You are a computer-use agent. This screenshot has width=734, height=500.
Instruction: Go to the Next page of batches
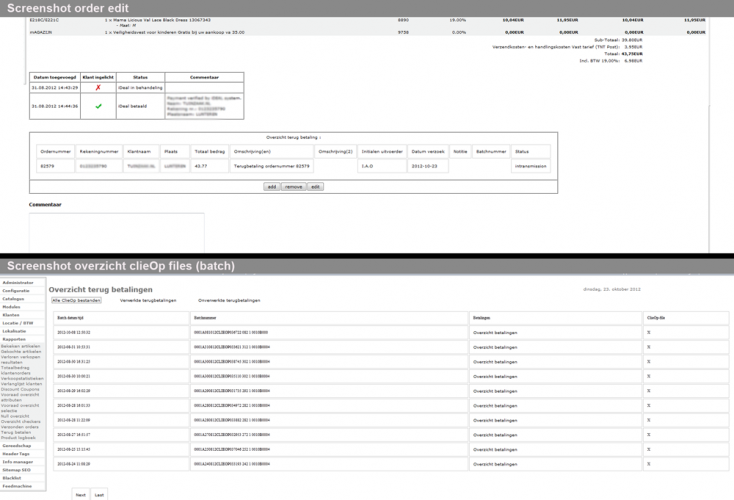(82, 494)
